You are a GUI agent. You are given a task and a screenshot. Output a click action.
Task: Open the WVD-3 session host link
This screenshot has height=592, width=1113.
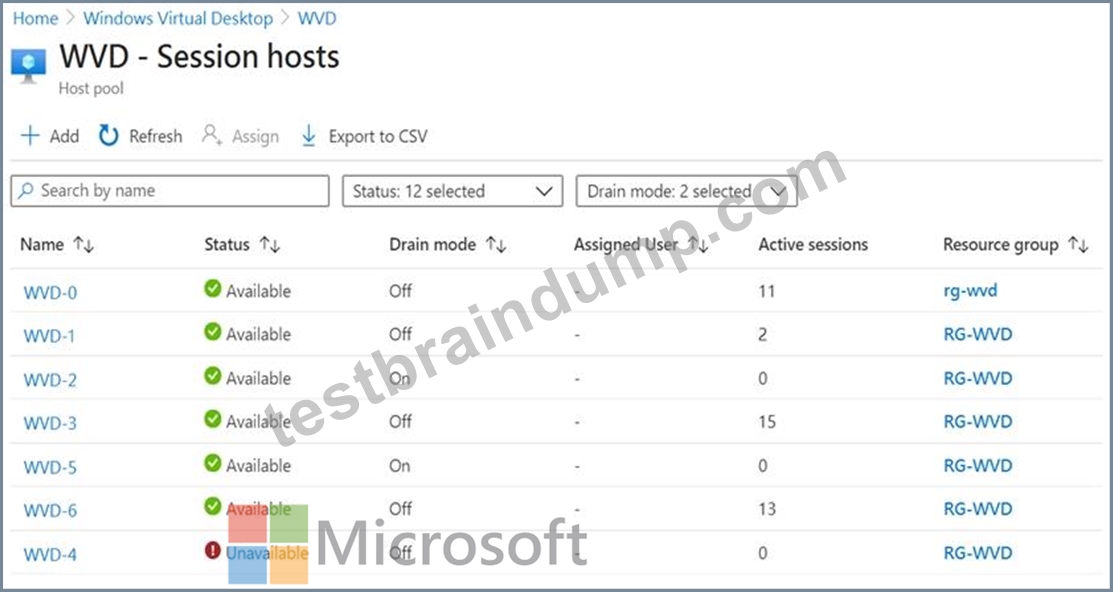click(50, 423)
